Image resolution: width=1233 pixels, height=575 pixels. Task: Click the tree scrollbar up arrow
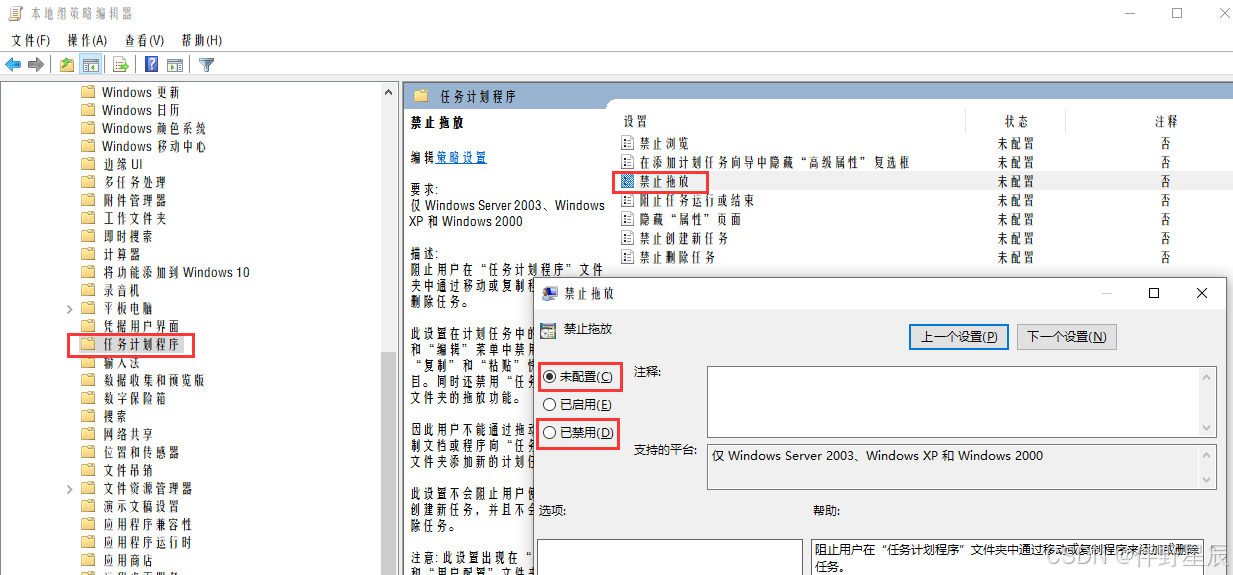coord(389,91)
